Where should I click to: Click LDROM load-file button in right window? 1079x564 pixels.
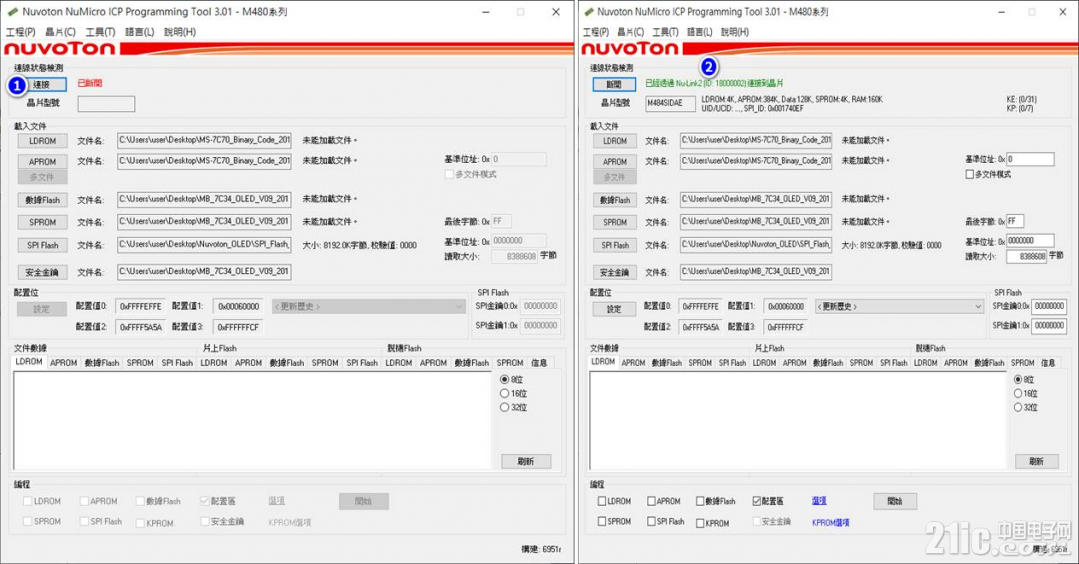tap(615, 140)
